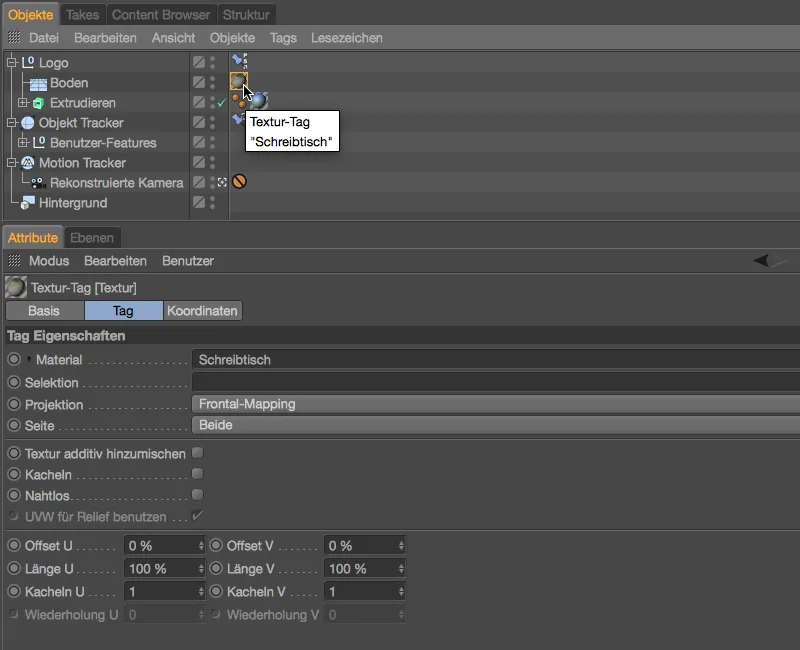
Task: Select the PSR constraint tag on Logo
Action: [240, 61]
